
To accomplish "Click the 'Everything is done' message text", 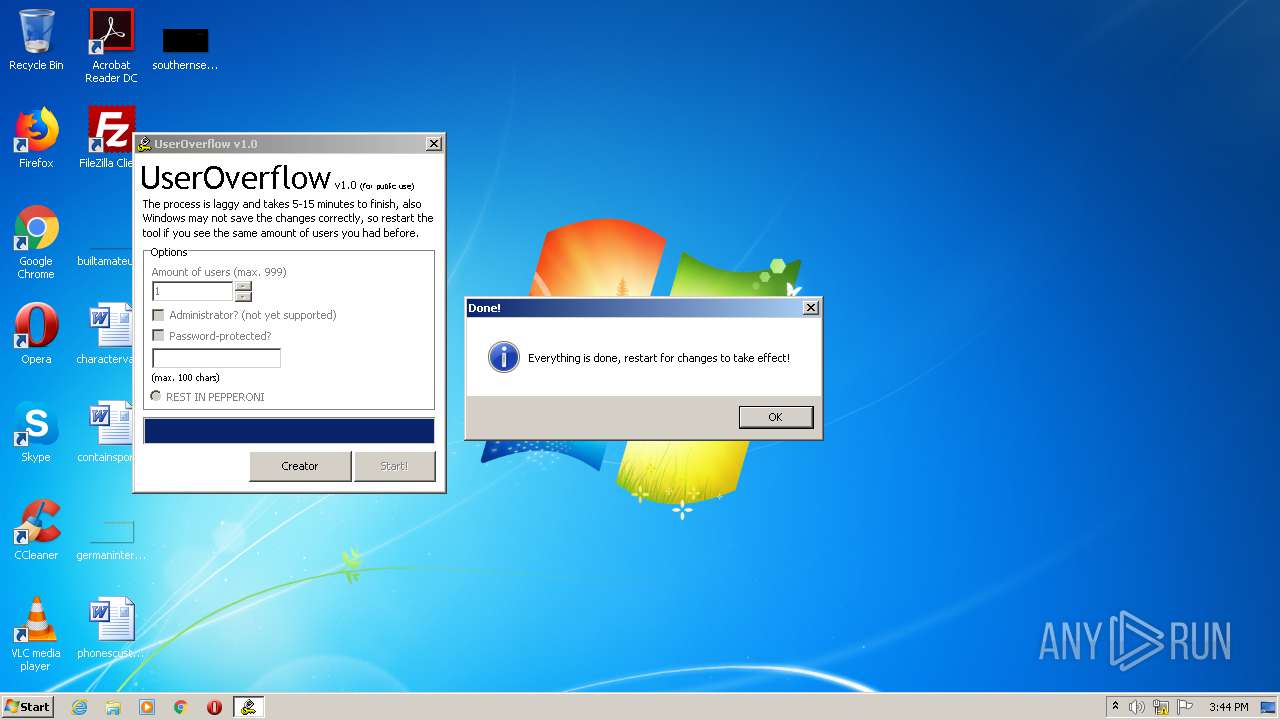I will 659,358.
